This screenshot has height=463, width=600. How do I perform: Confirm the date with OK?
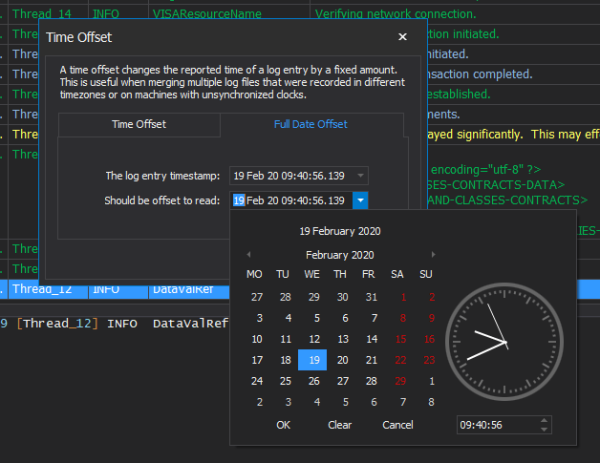coord(283,425)
